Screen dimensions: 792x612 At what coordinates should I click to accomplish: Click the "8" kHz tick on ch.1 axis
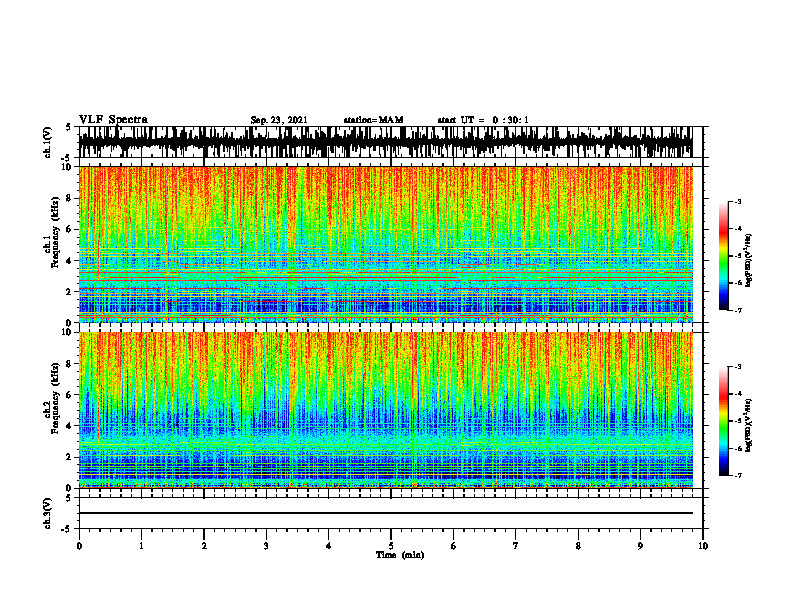69,198
